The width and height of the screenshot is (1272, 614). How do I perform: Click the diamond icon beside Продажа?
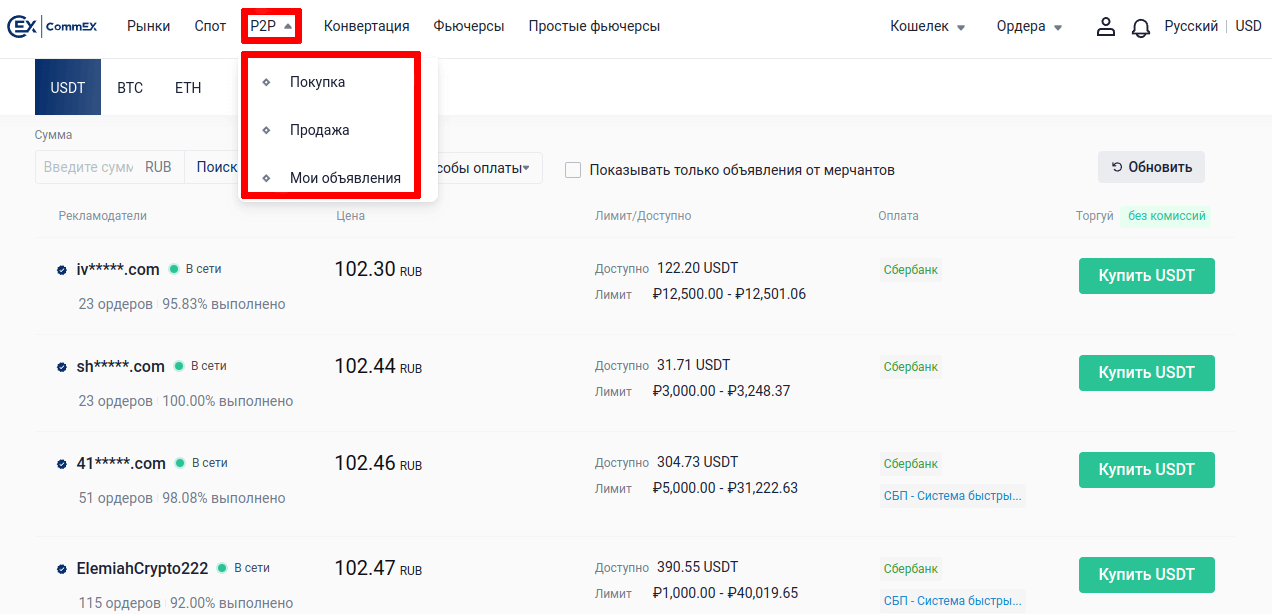[266, 130]
